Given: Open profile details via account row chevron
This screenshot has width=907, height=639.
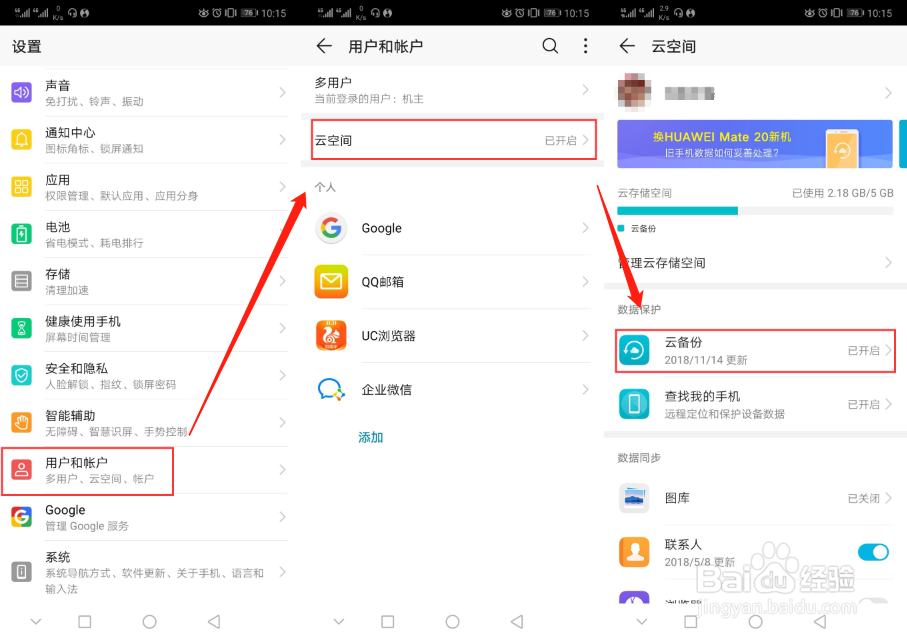Looking at the screenshot, I should tap(888, 93).
